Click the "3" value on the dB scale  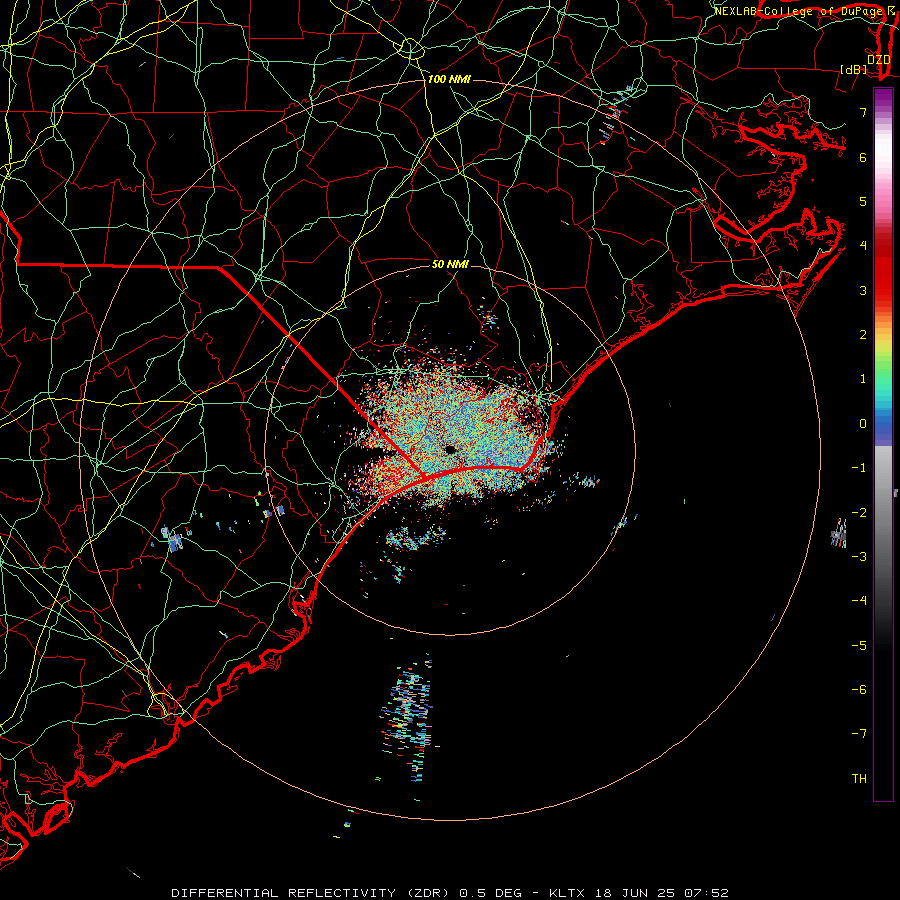pos(863,290)
